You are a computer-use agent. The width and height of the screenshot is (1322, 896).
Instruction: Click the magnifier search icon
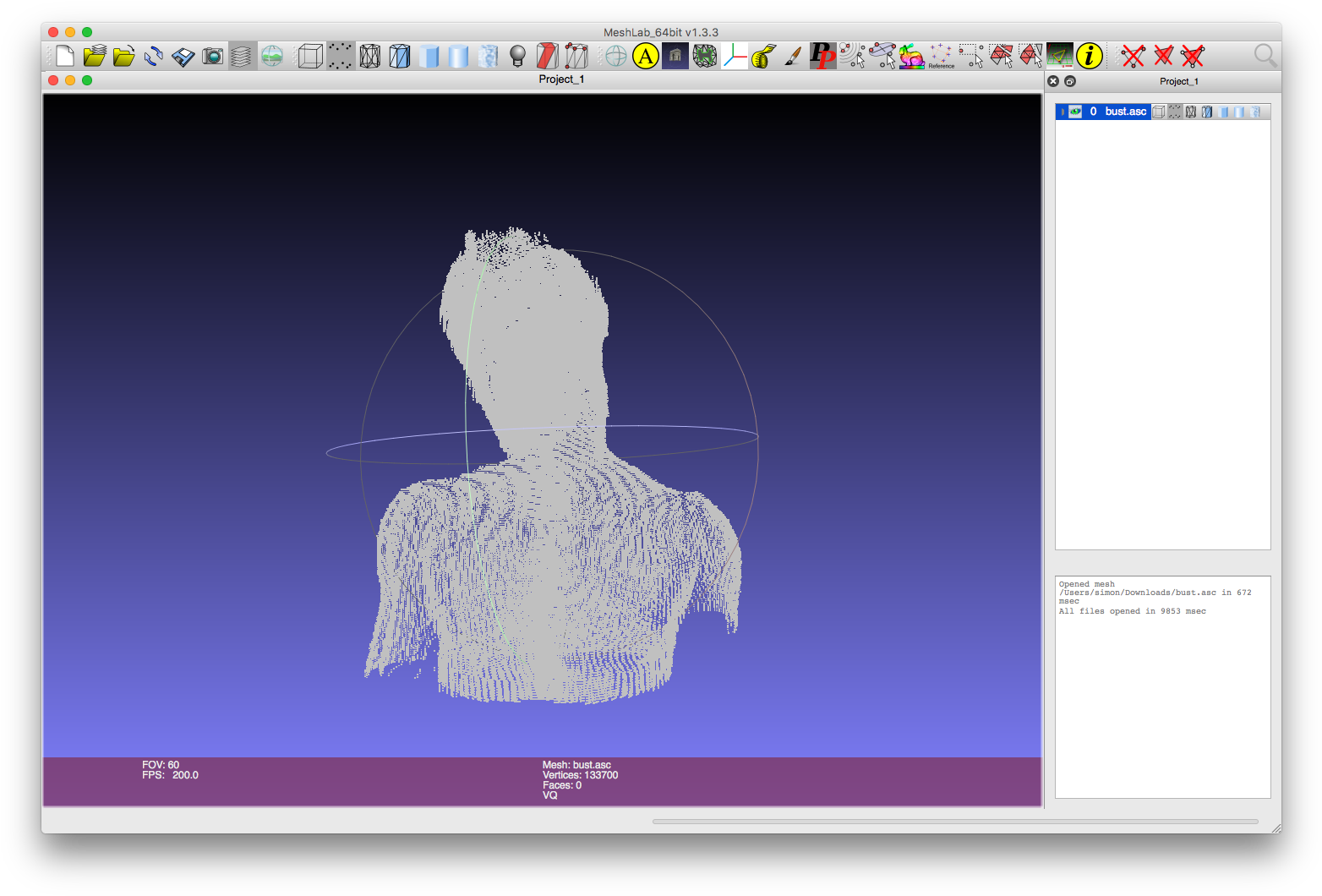click(1265, 56)
